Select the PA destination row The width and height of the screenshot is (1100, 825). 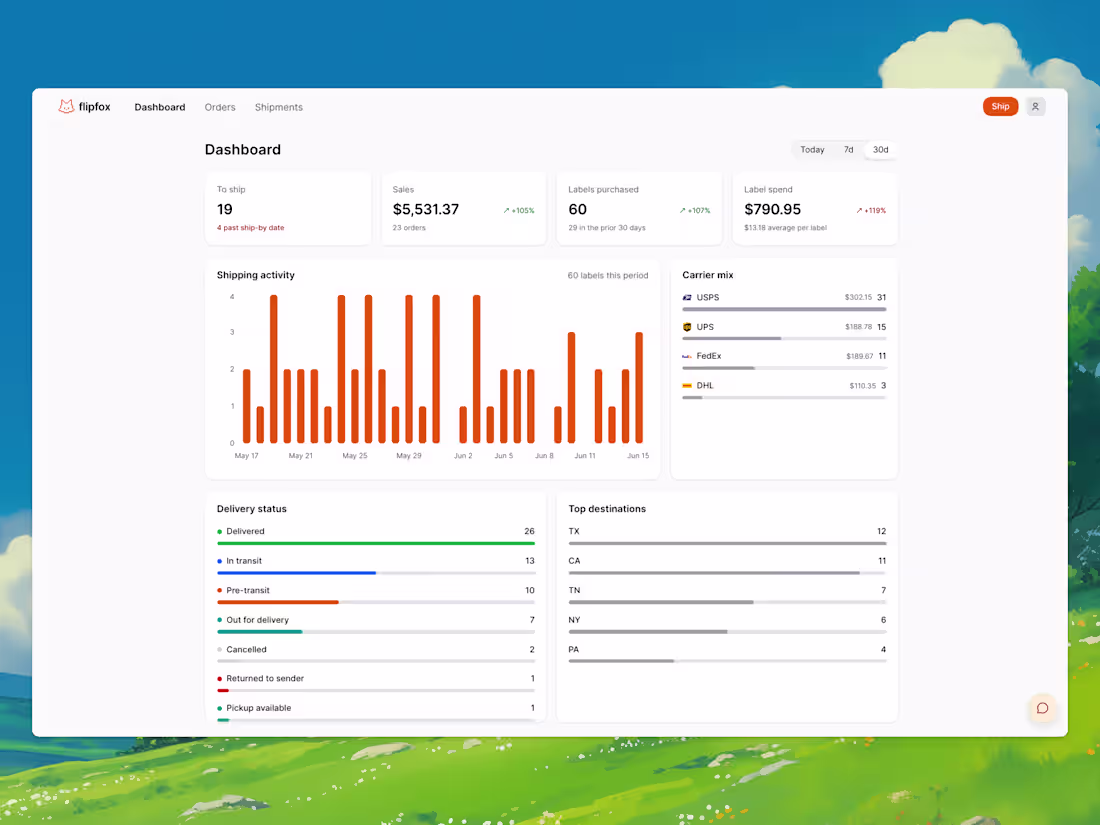coord(727,654)
